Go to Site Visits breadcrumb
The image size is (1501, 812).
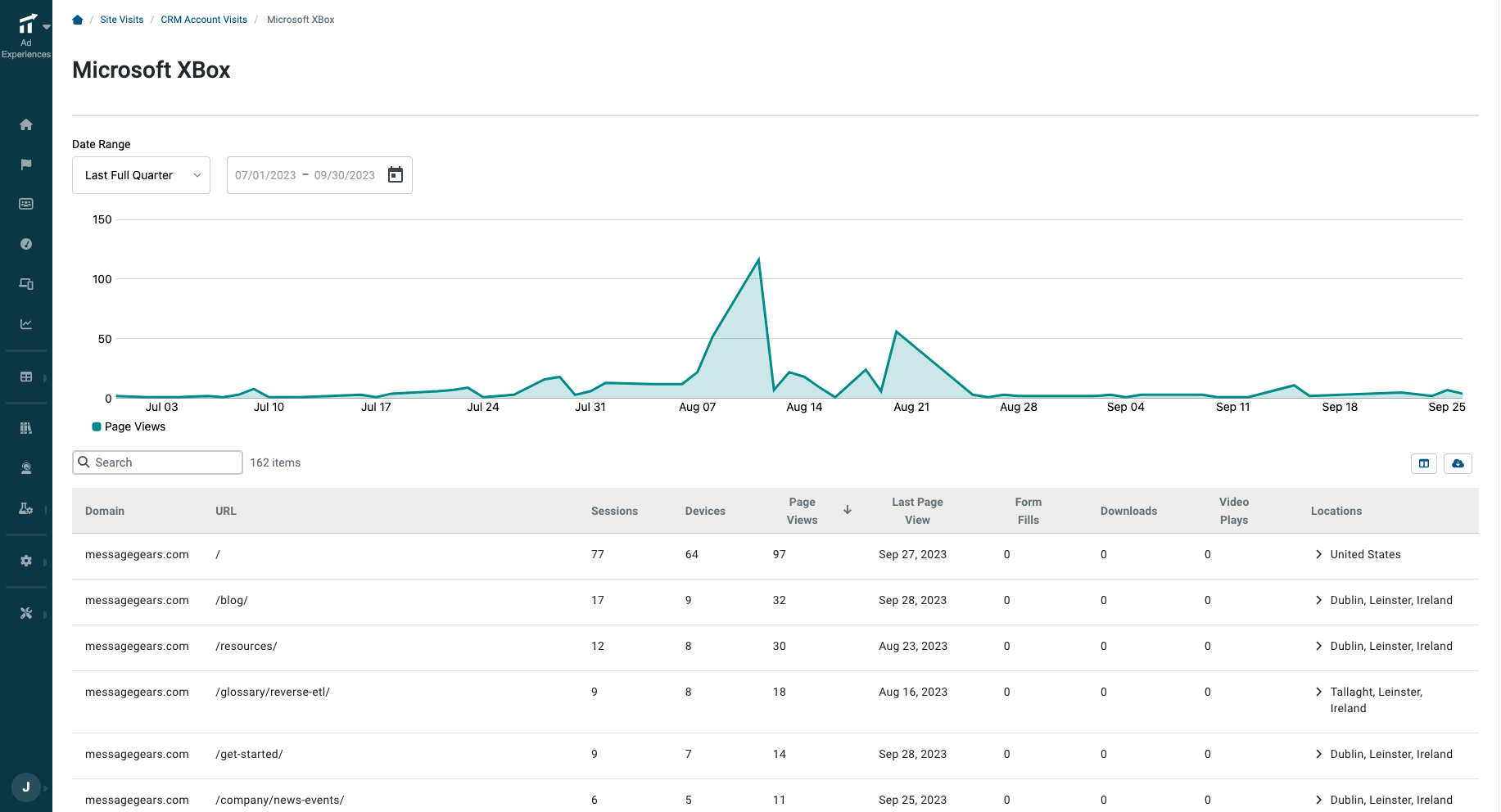[x=122, y=20]
